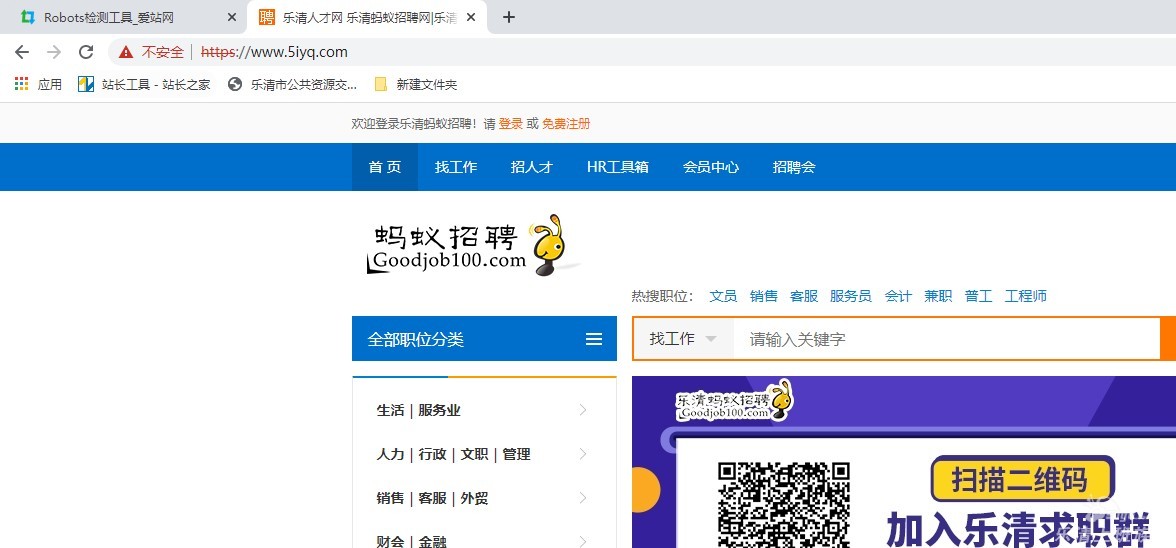Open the 新建文件夹 bookmark folder
This screenshot has width=1176, height=548.
coord(416,84)
